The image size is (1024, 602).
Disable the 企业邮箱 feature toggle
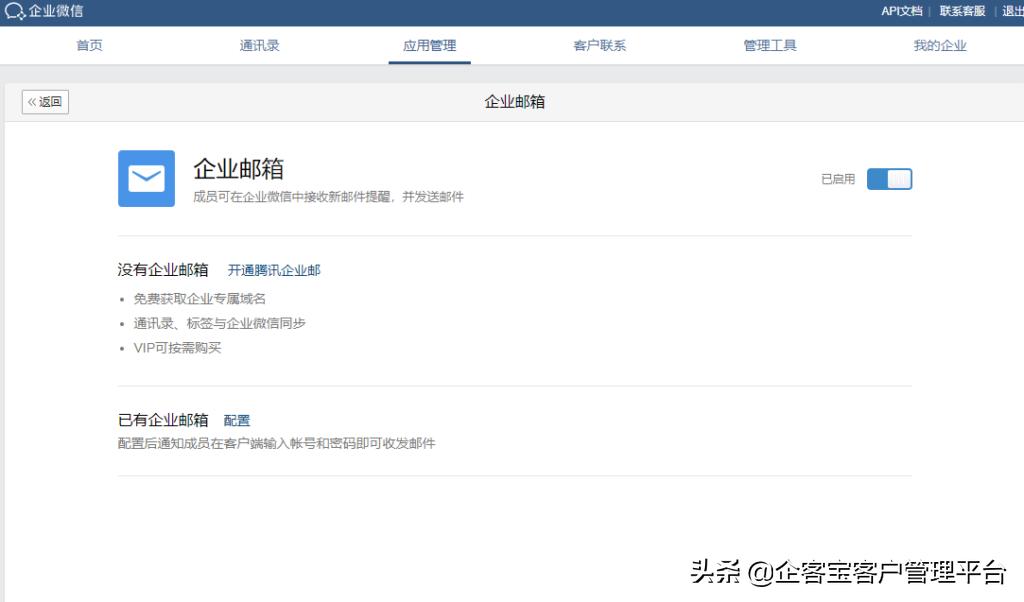(x=889, y=178)
